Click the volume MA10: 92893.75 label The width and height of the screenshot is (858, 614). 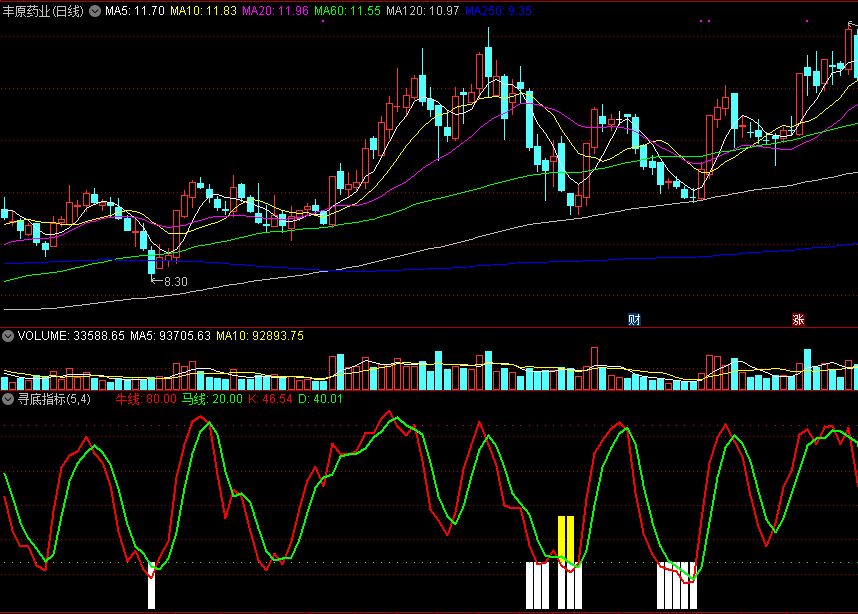click(x=260, y=336)
